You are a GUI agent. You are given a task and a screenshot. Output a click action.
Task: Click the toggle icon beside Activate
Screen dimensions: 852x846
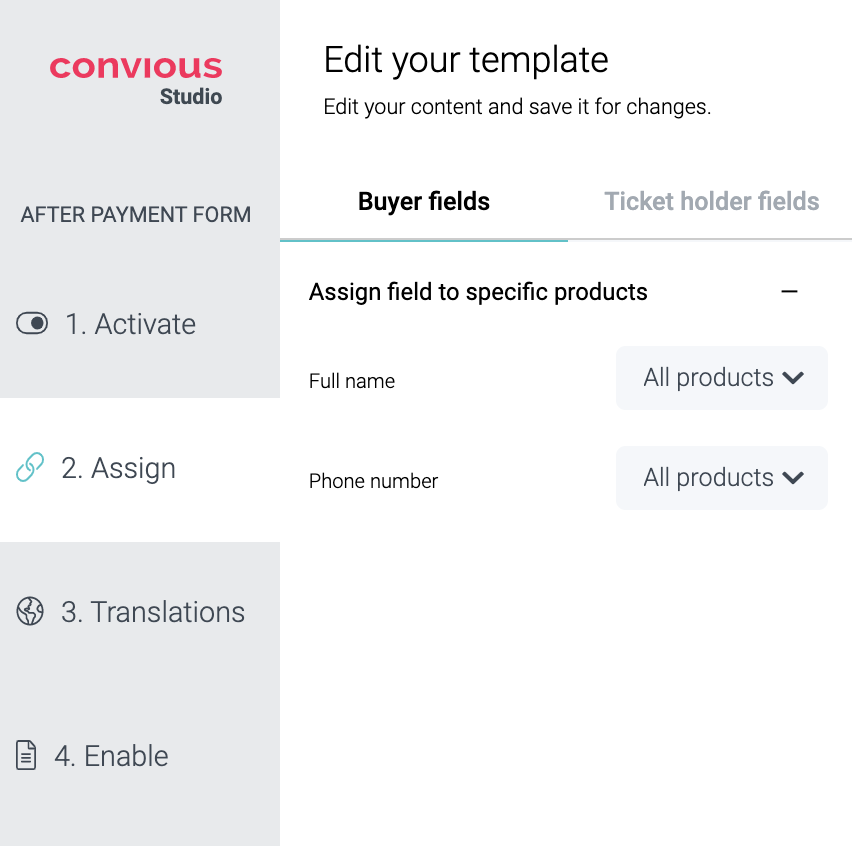point(32,324)
